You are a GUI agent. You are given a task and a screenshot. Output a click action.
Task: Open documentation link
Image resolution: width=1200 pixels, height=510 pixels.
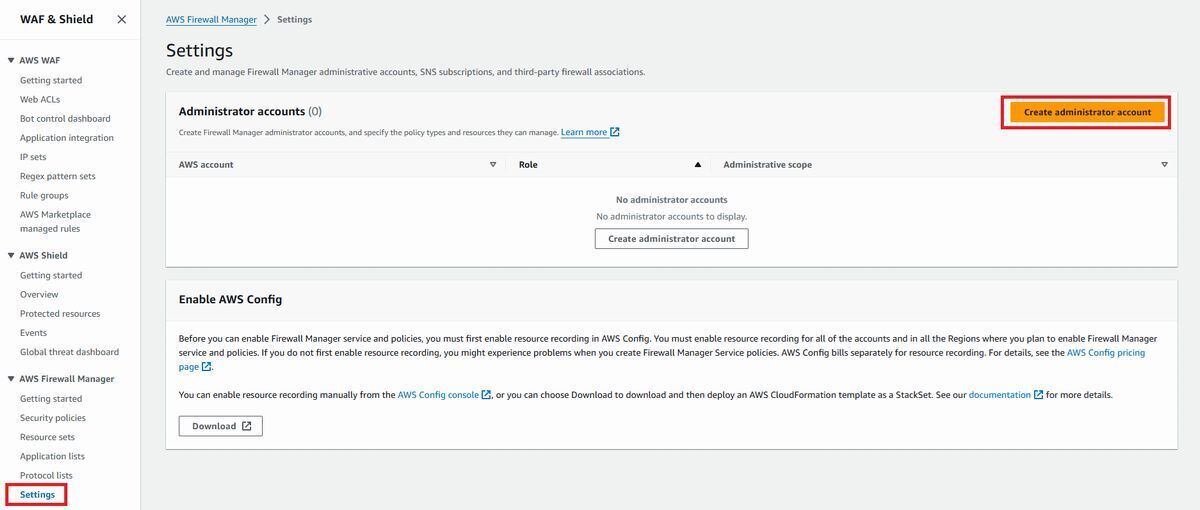[x=1000, y=395]
